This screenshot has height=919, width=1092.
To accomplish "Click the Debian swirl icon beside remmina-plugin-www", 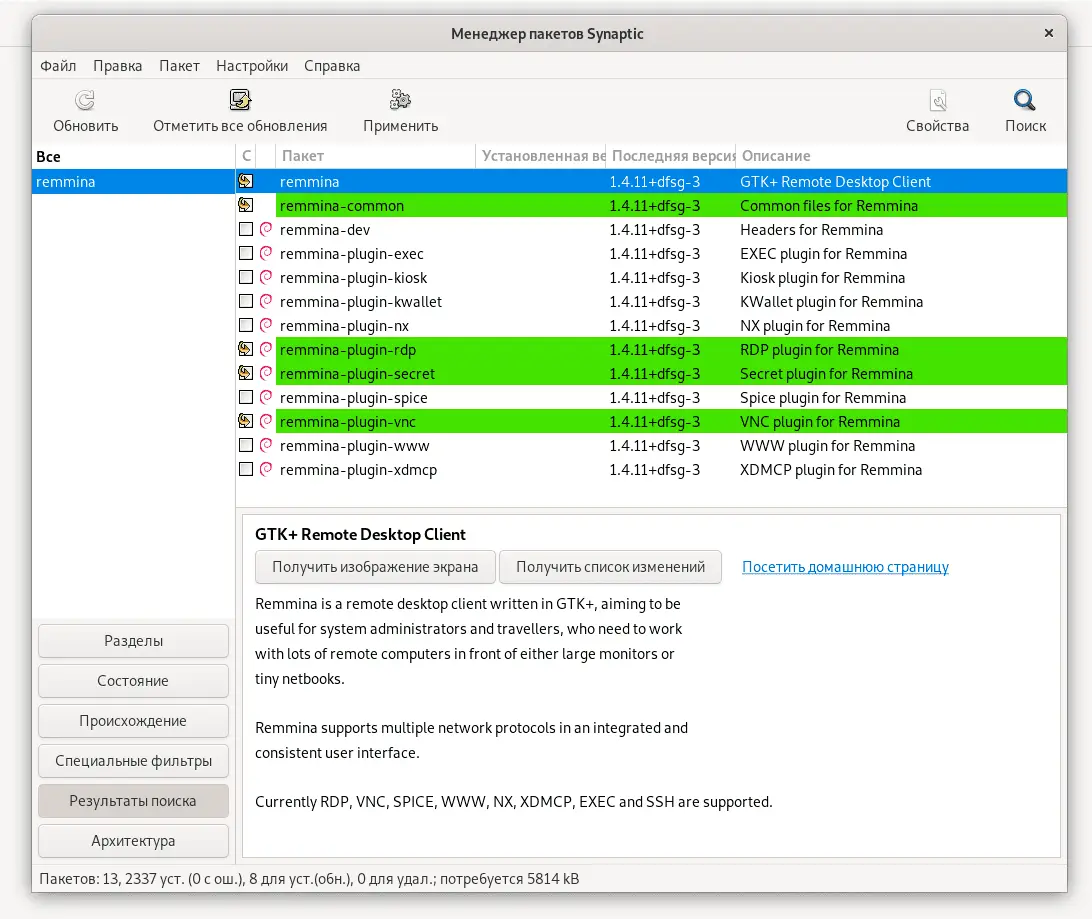I will [x=266, y=446].
